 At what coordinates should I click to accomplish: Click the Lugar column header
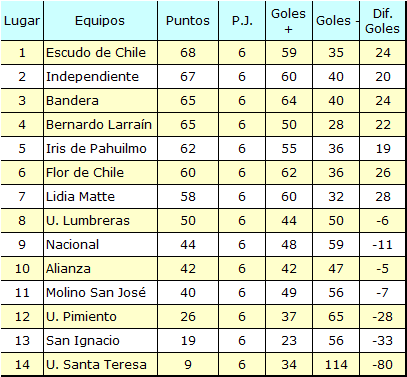point(22,21)
